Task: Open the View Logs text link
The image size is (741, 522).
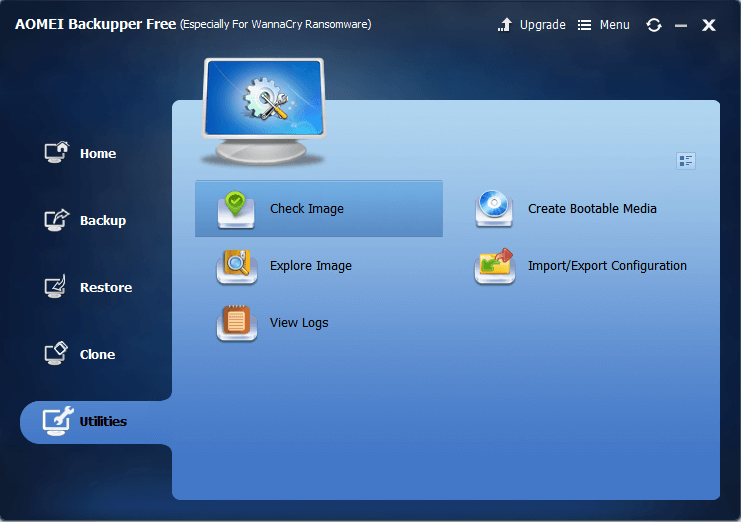Action: click(x=299, y=323)
